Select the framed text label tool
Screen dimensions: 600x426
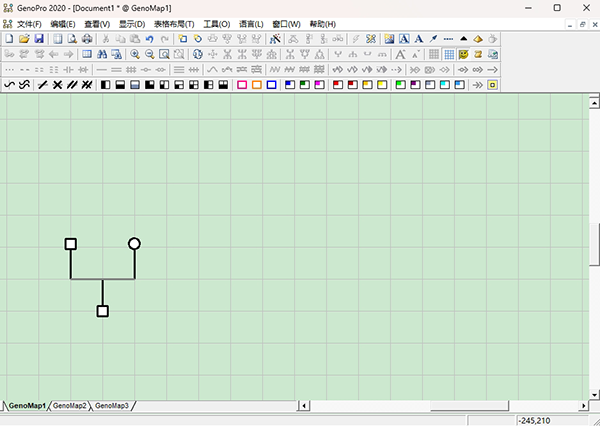404,39
